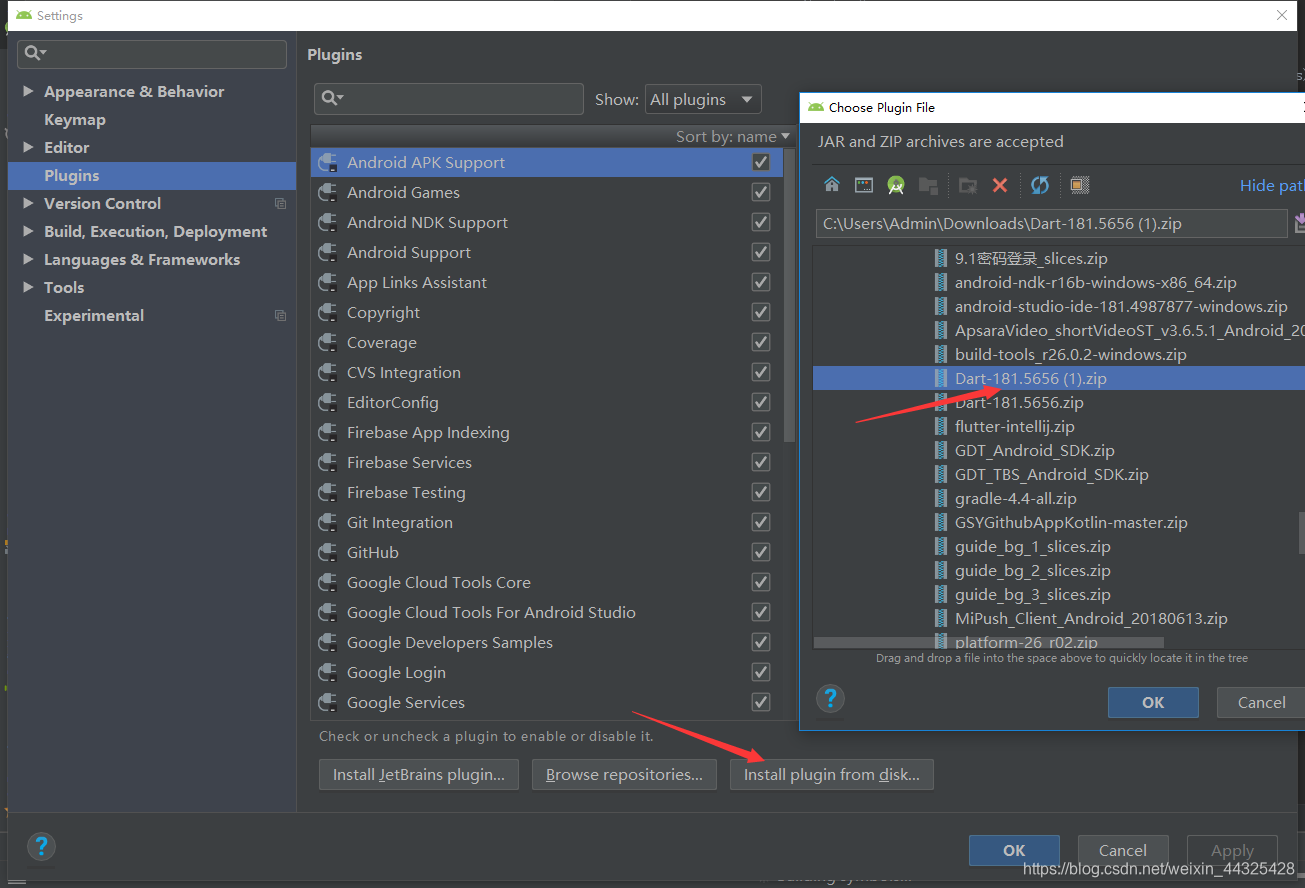Toggle Android NDK Support checkbox
The width and height of the screenshot is (1305, 888).
[761, 222]
